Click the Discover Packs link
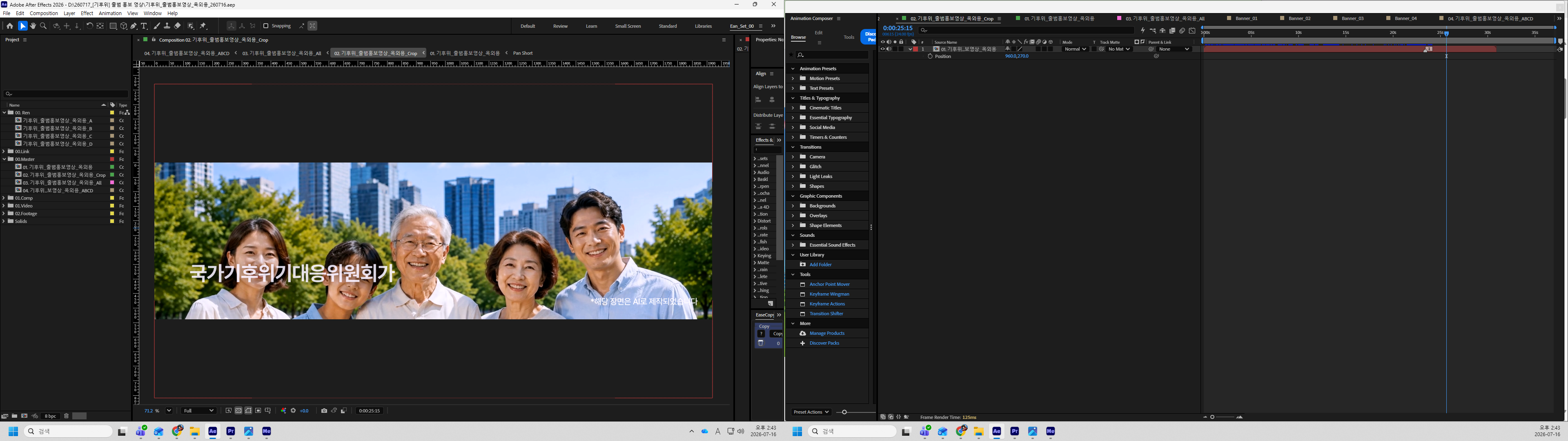This screenshot has width=1568, height=441. [824, 343]
